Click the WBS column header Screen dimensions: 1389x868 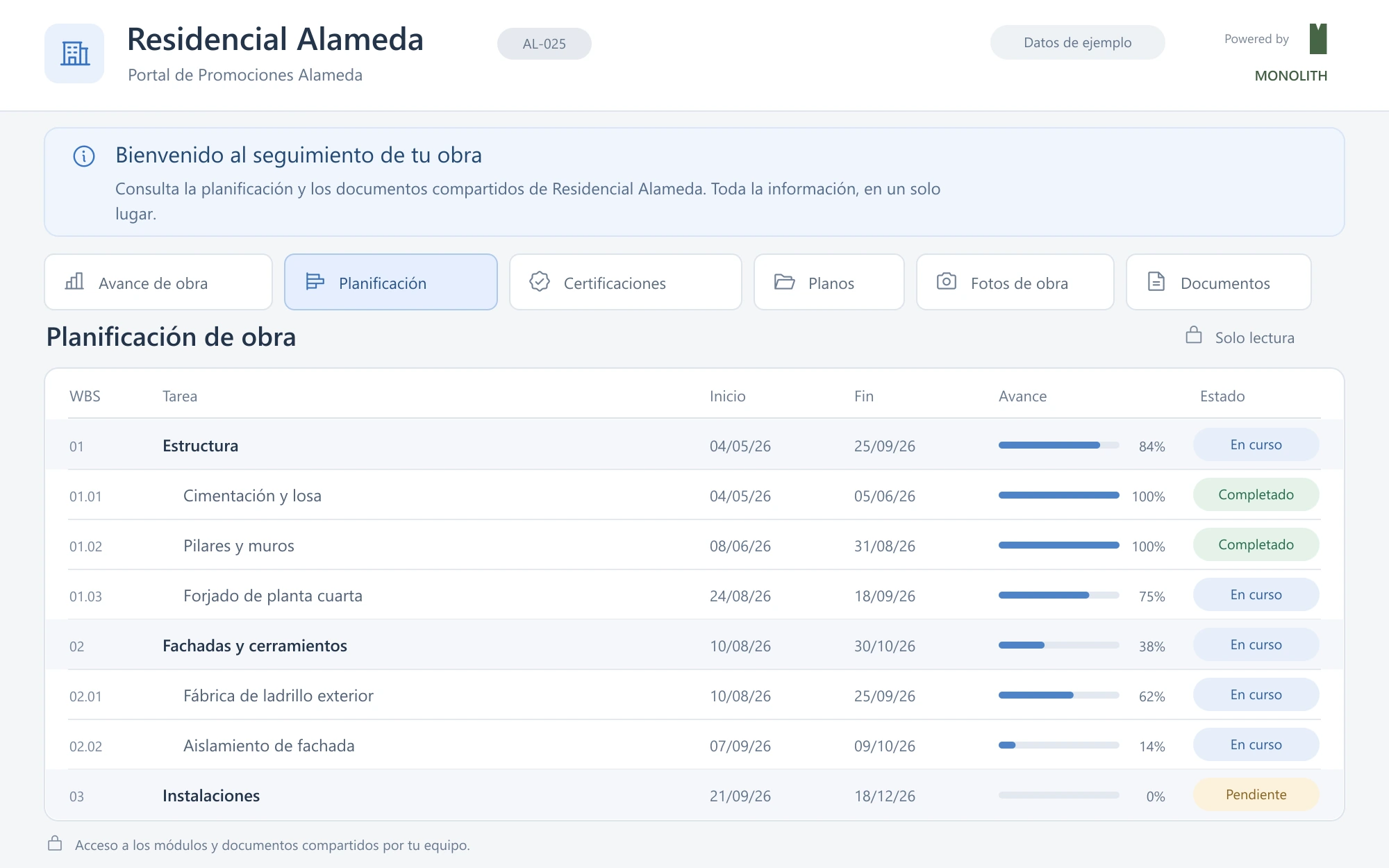[85, 397]
